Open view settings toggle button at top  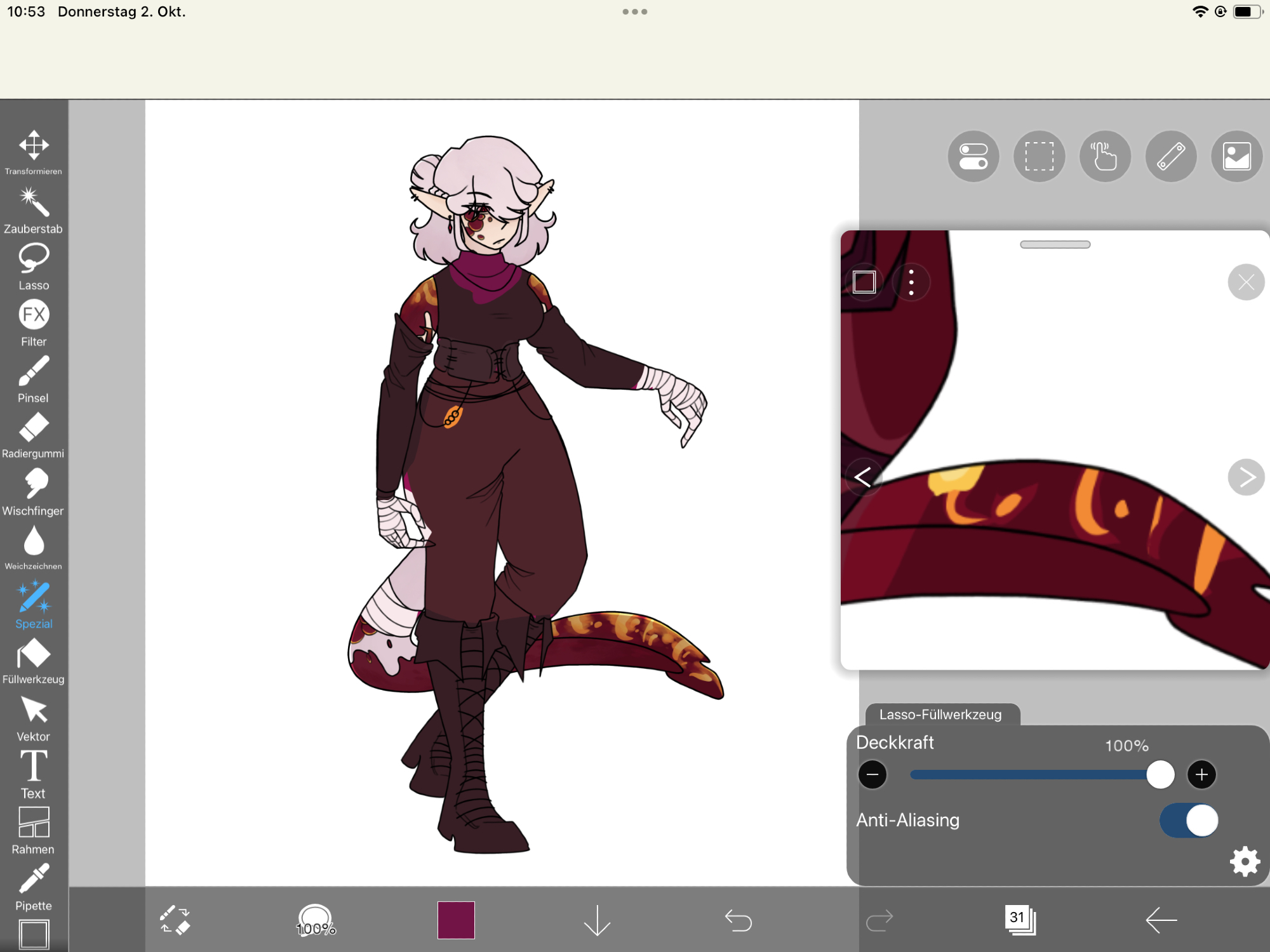[x=973, y=157]
